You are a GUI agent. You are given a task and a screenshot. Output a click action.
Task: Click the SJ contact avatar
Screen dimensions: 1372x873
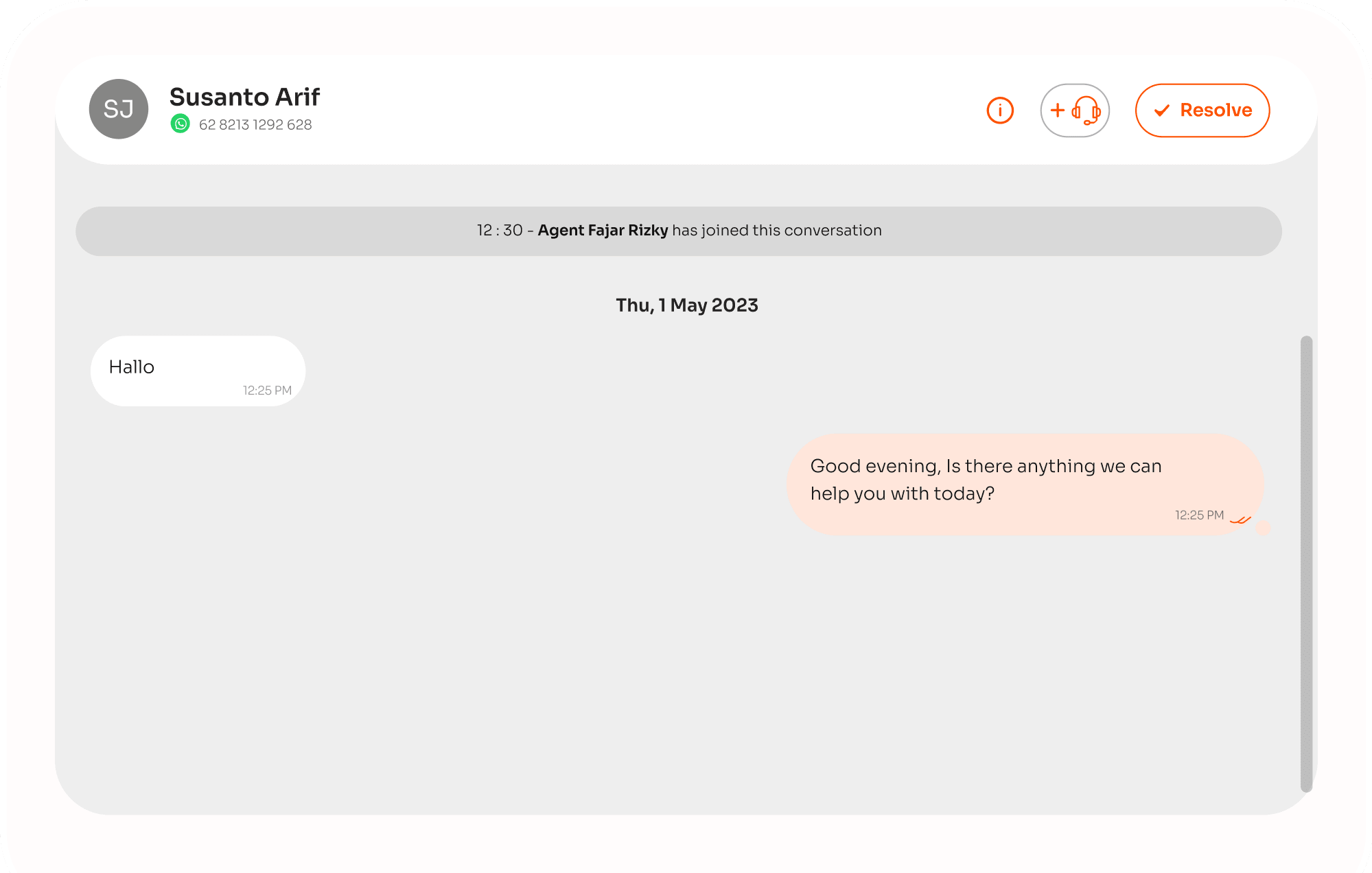click(119, 109)
